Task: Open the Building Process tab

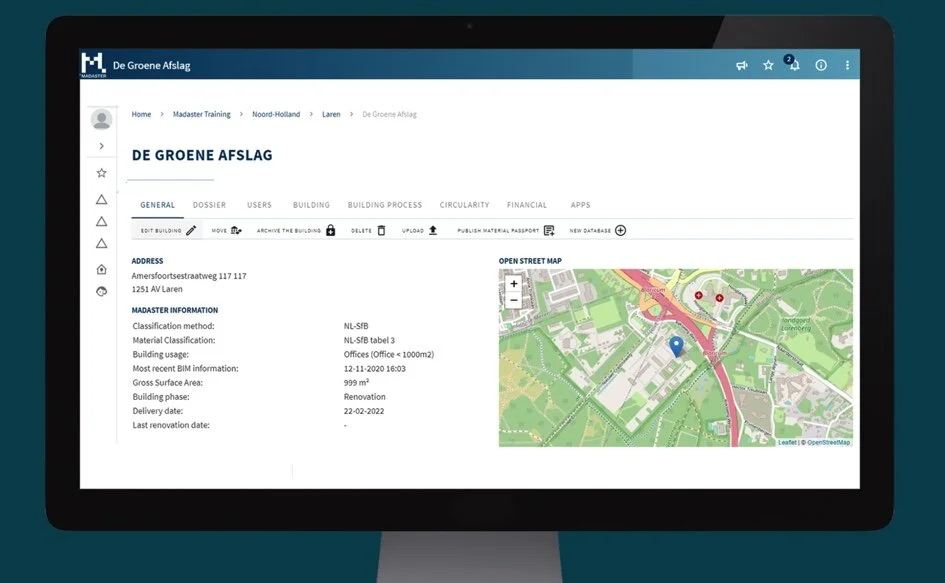Action: 385,205
